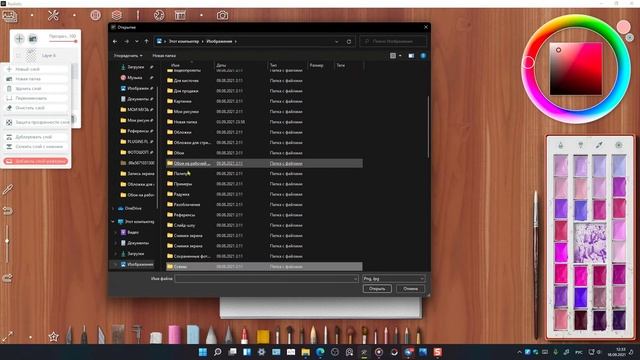The width and height of the screenshot is (640, 360).
Task: Click inside the red saturation square of color picker
Action: click(576, 69)
